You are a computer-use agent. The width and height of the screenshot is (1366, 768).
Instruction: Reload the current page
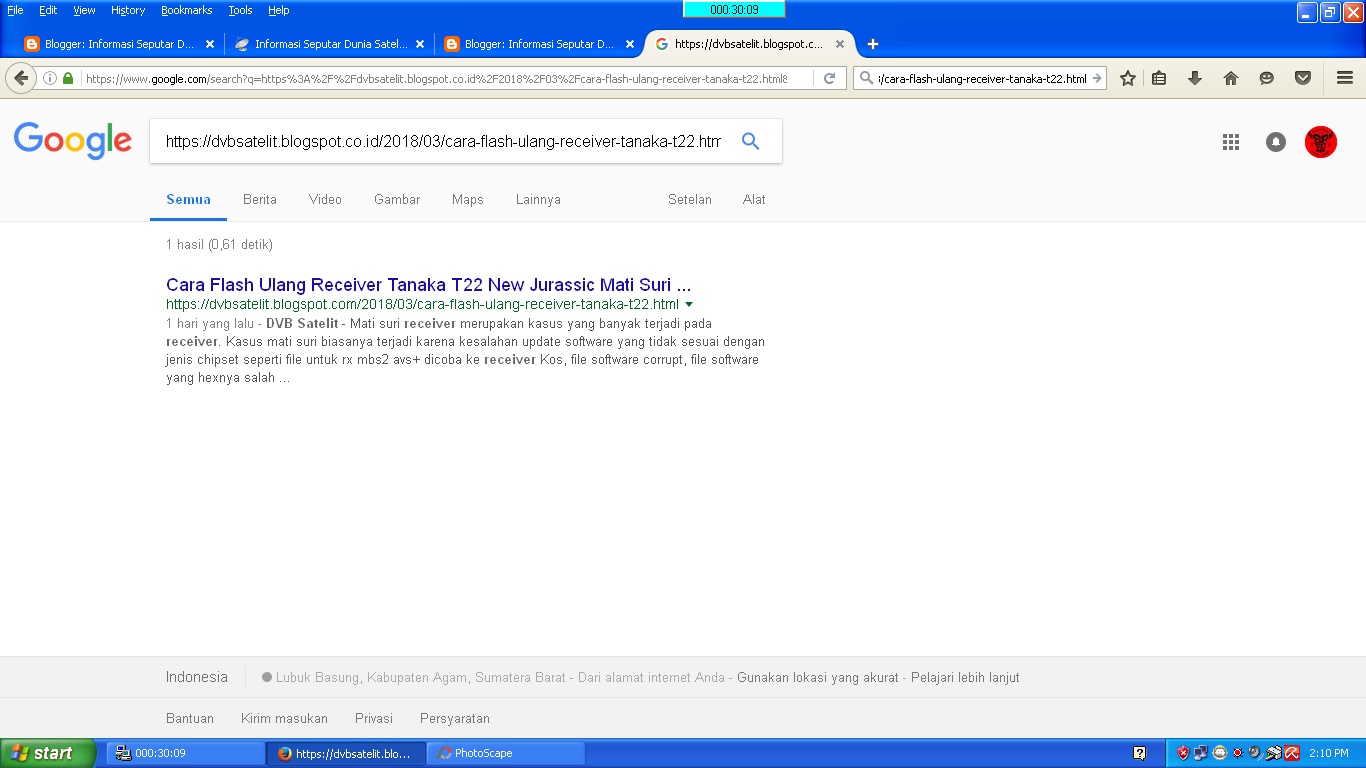point(829,78)
